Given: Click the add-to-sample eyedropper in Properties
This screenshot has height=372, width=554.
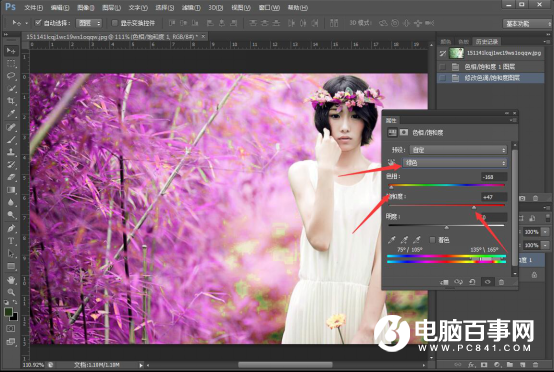Looking at the screenshot, I should [404, 240].
